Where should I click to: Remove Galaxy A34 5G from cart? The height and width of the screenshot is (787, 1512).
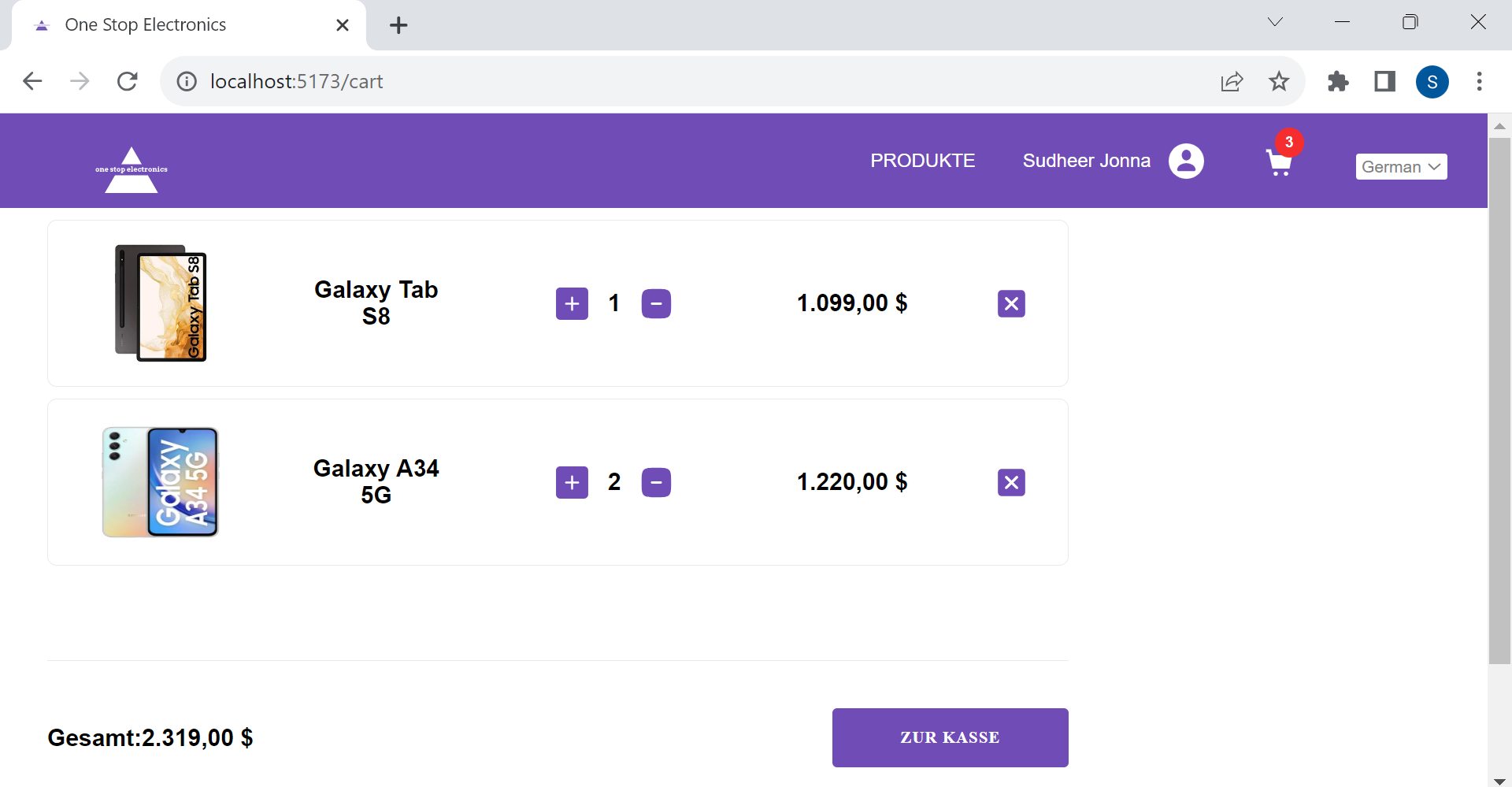(1011, 482)
